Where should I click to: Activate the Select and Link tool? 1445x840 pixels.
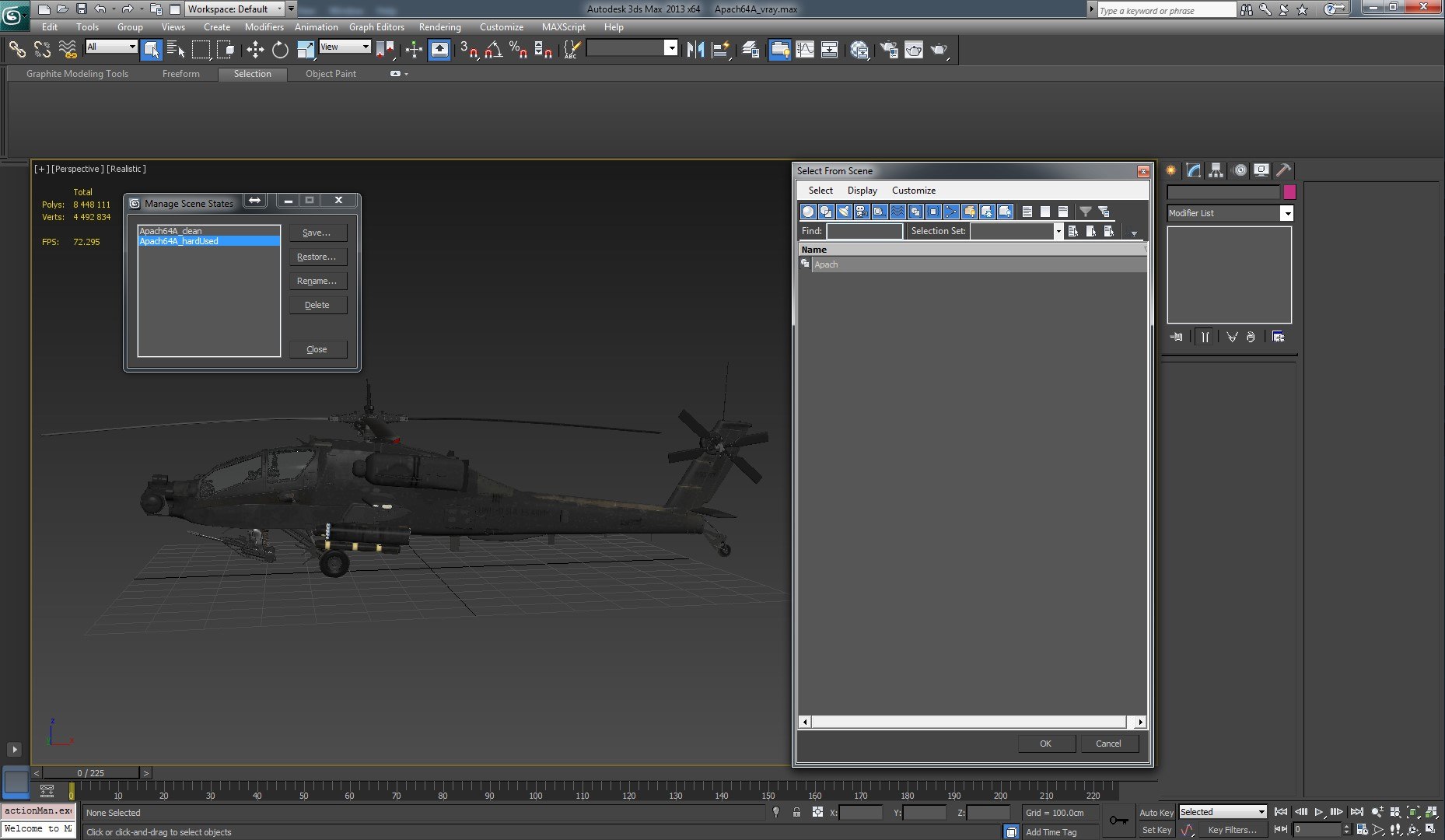(x=17, y=50)
